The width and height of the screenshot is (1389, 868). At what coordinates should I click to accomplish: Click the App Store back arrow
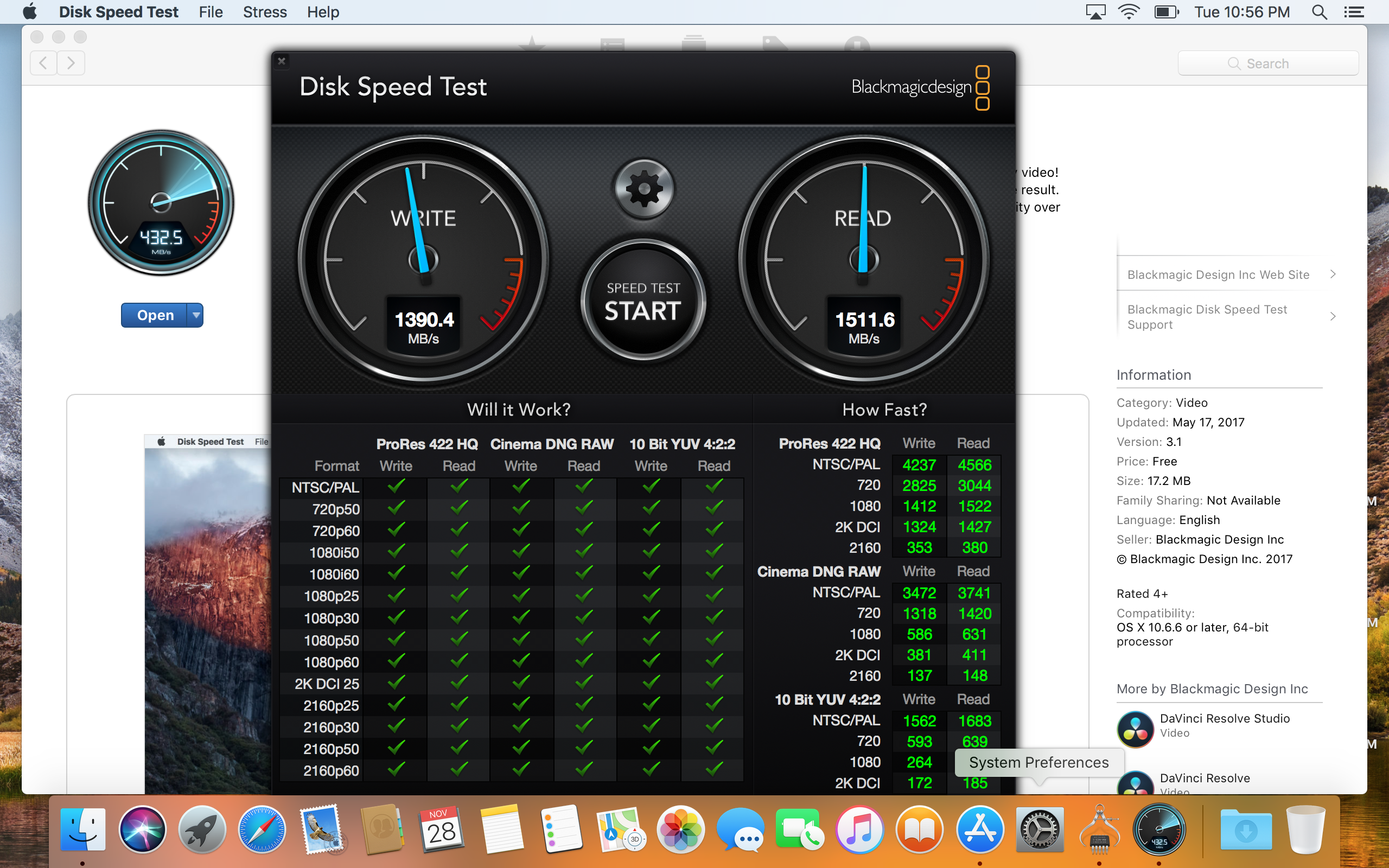click(43, 62)
